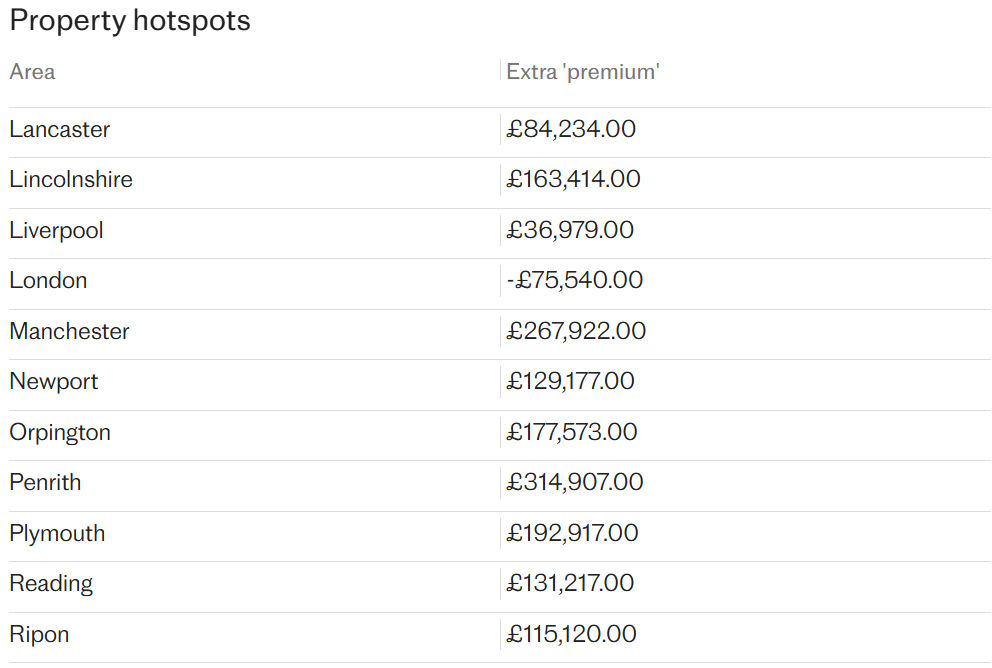Select the Lincolnshire area cell
The width and height of the screenshot is (992, 668).
click(x=71, y=180)
